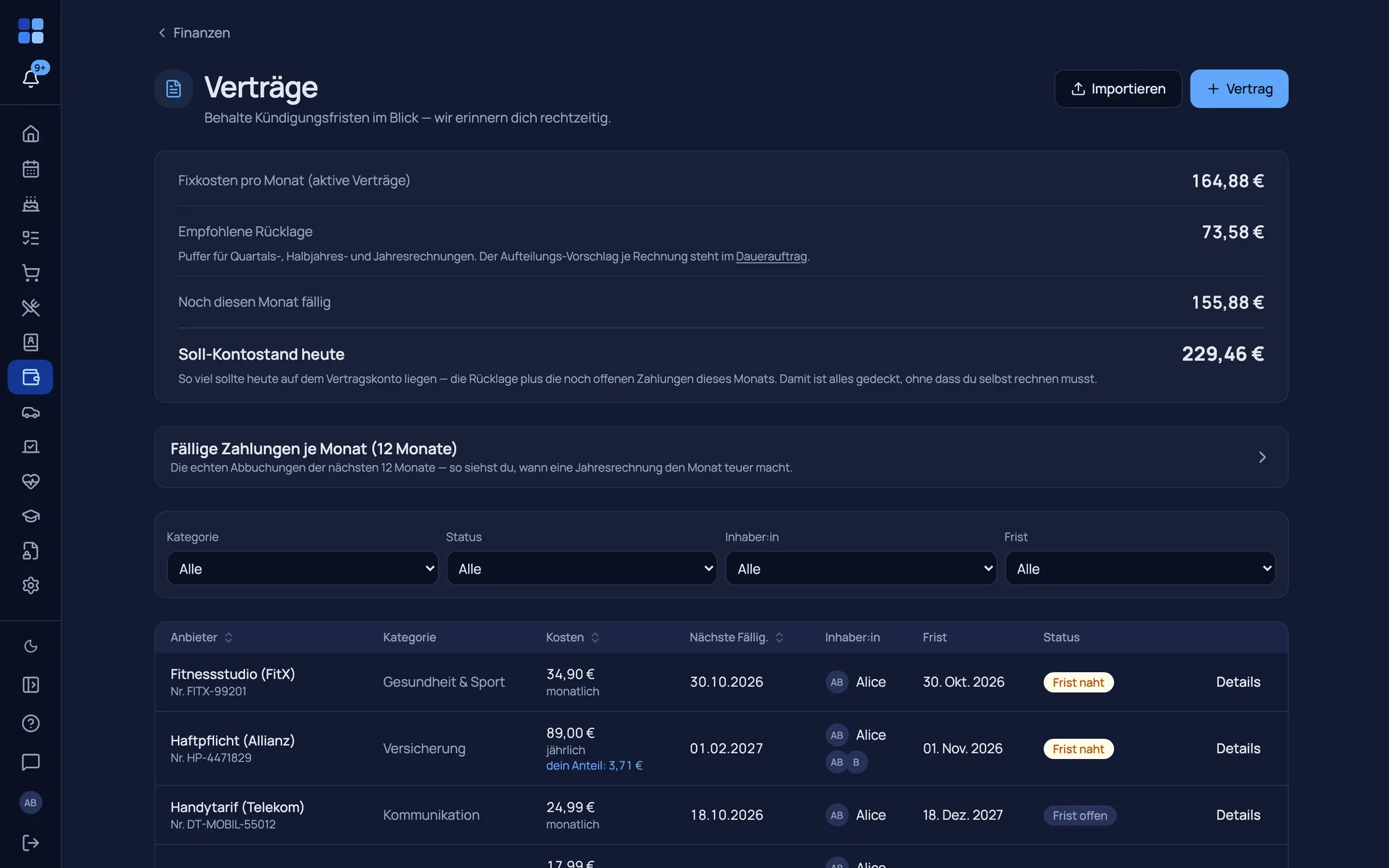The width and height of the screenshot is (1389, 868).
Task: Open the birthday cake icon in sidebar
Action: [x=31, y=203]
